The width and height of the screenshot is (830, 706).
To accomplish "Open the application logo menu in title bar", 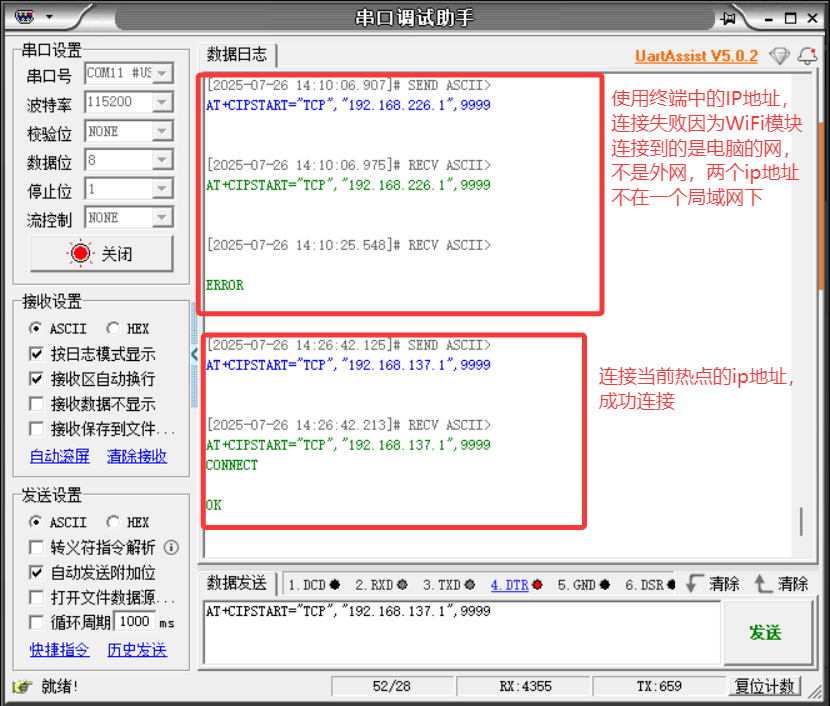I will tap(24, 17).
